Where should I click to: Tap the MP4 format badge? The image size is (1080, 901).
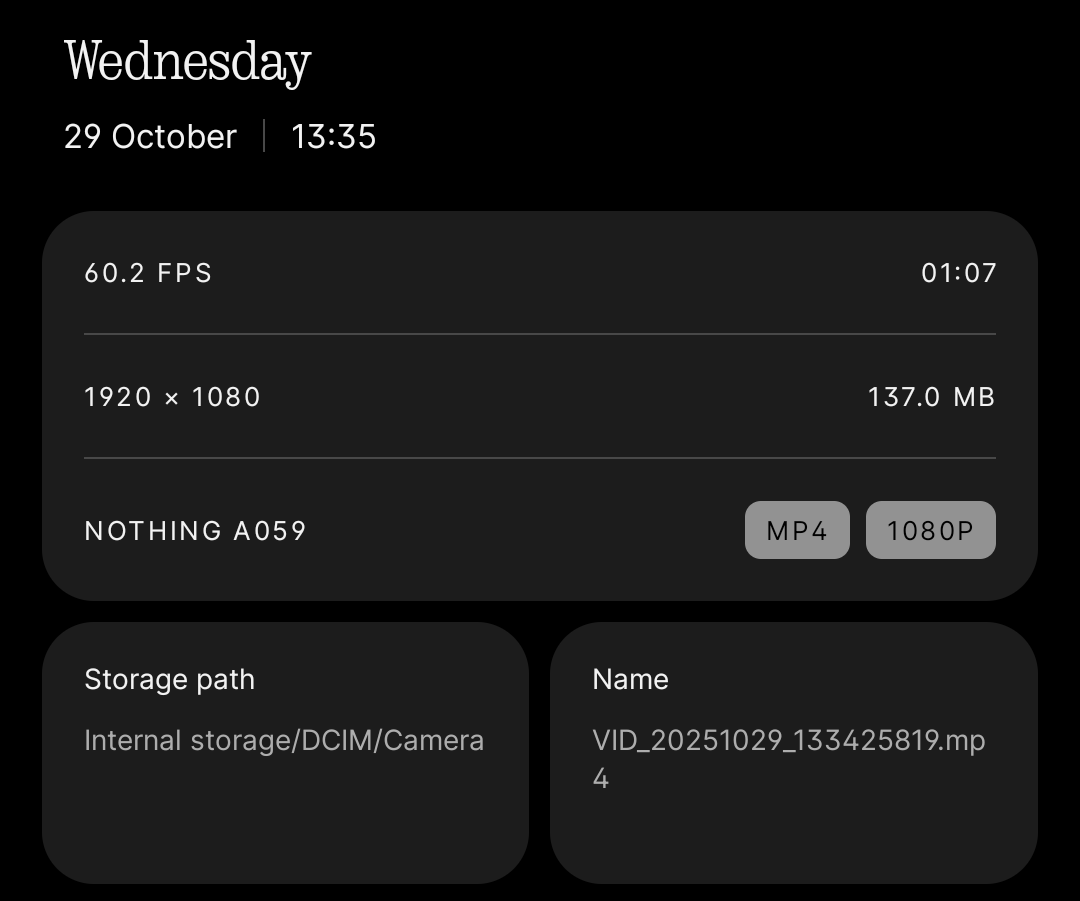tap(797, 530)
